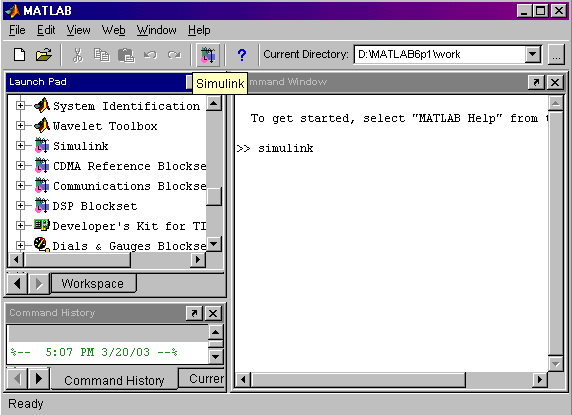Image resolution: width=572 pixels, height=415 pixels.
Task: Click the 'simulink' command line text
Action: (286, 148)
